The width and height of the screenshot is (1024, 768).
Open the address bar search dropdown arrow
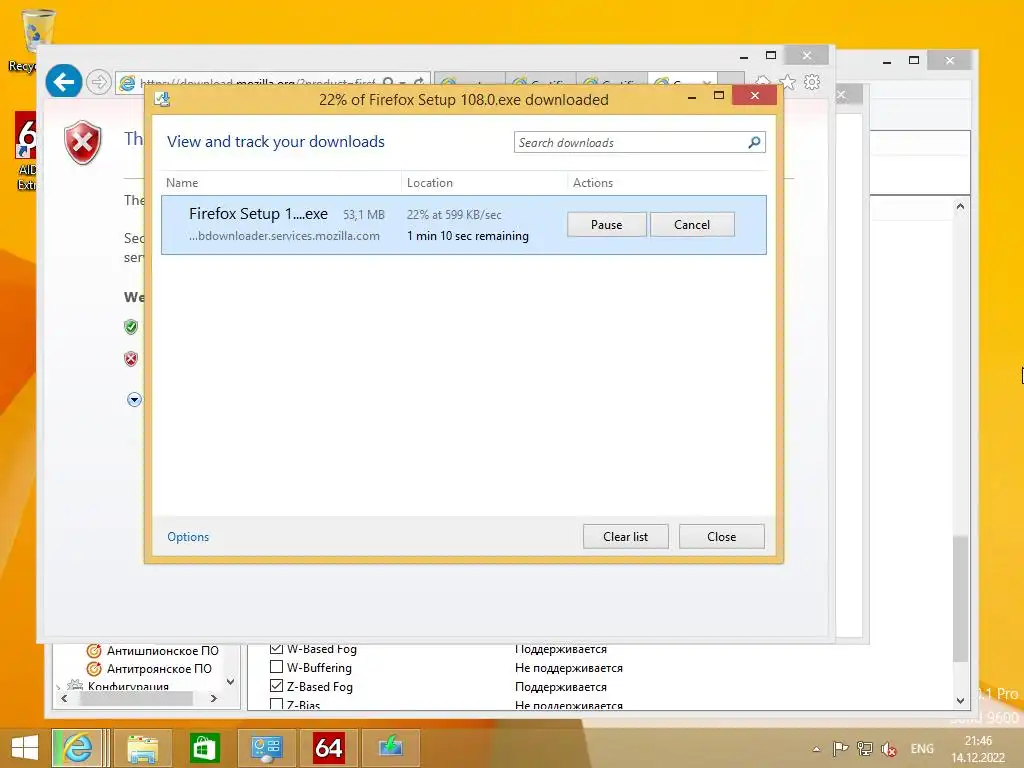[x=402, y=83]
